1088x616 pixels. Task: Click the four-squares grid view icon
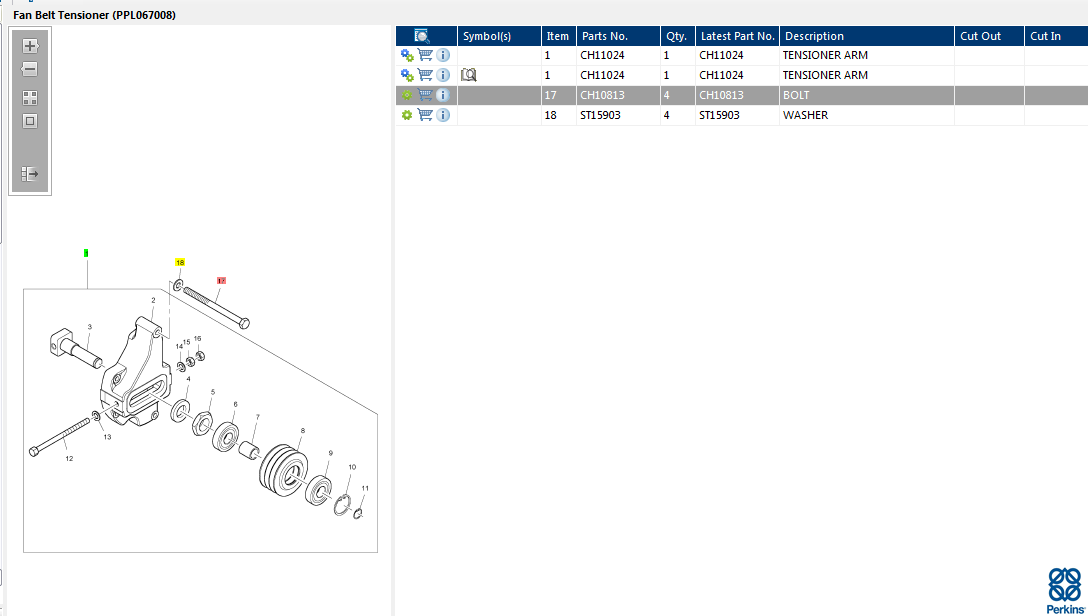click(x=30, y=98)
